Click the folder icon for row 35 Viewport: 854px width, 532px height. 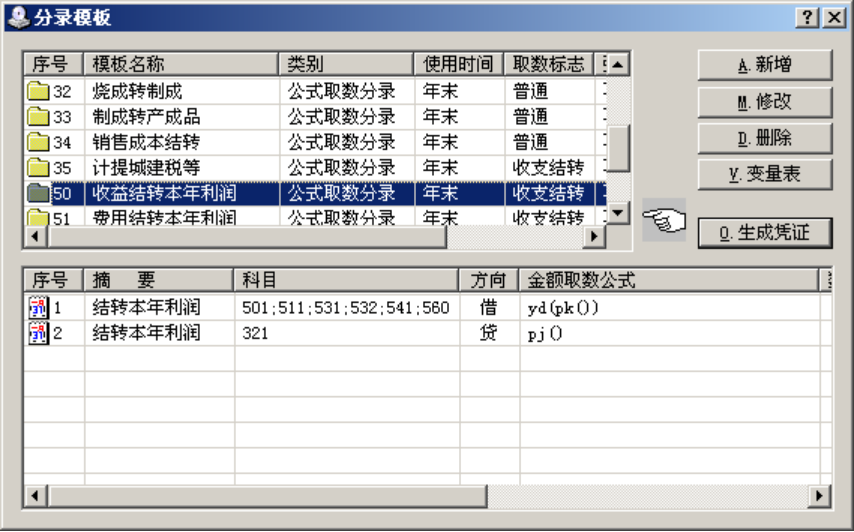coord(39,167)
